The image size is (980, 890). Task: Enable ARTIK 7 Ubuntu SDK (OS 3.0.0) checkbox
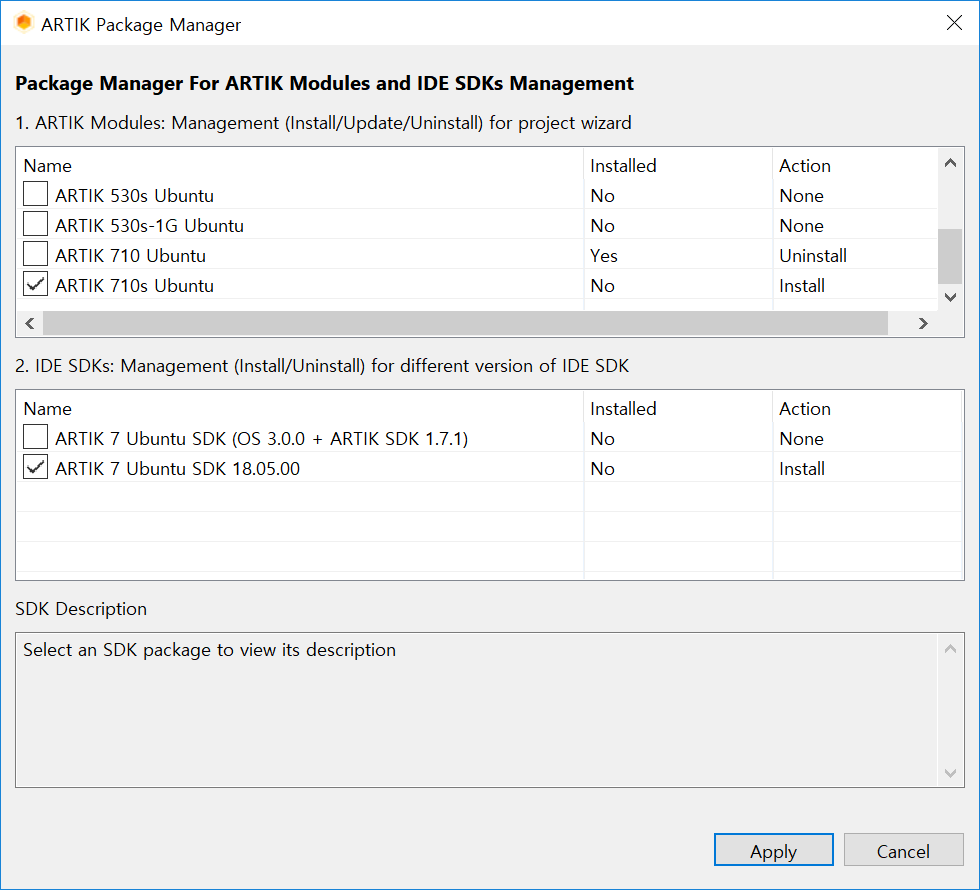coord(36,437)
